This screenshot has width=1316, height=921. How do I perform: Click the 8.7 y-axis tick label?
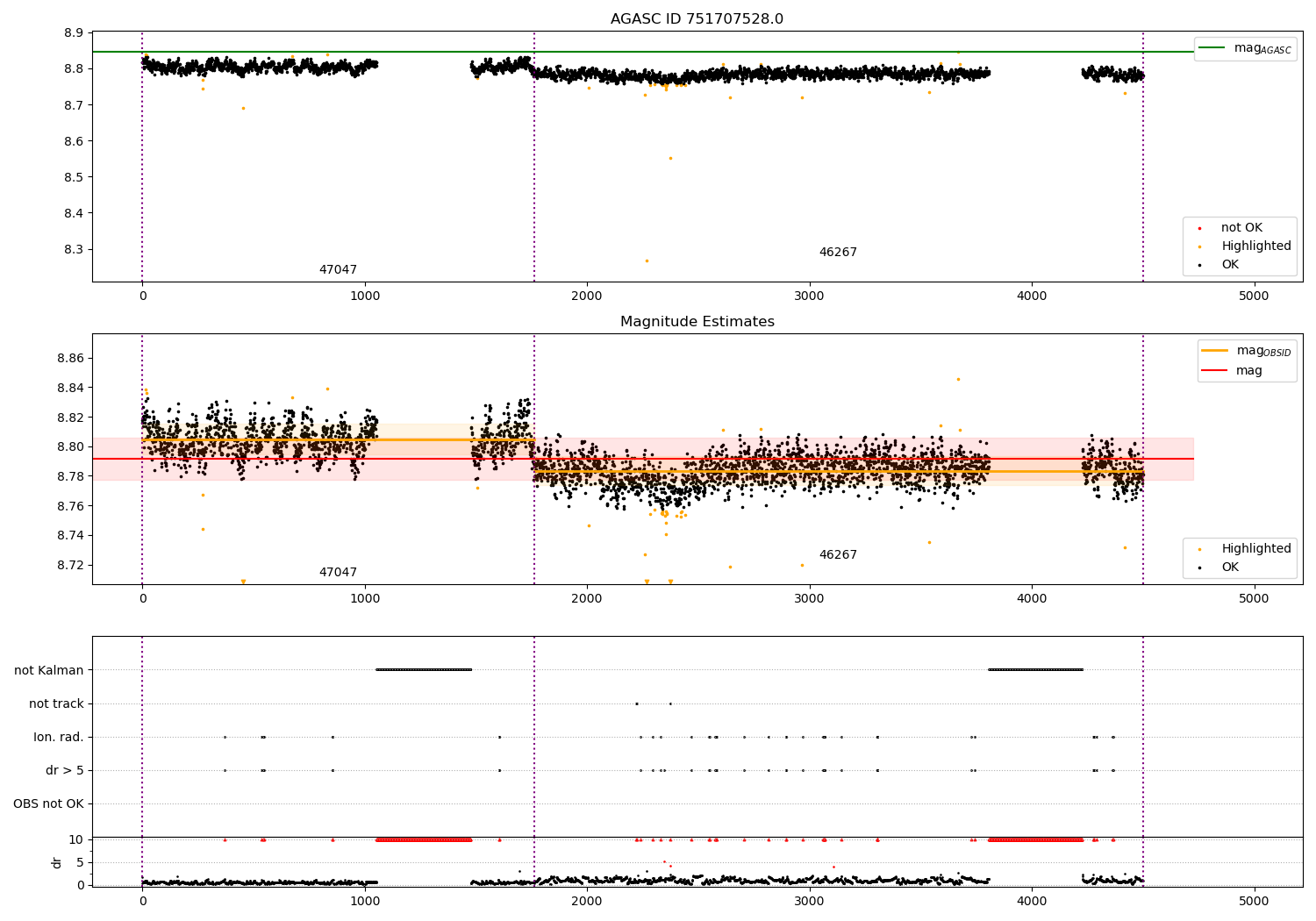[74, 105]
